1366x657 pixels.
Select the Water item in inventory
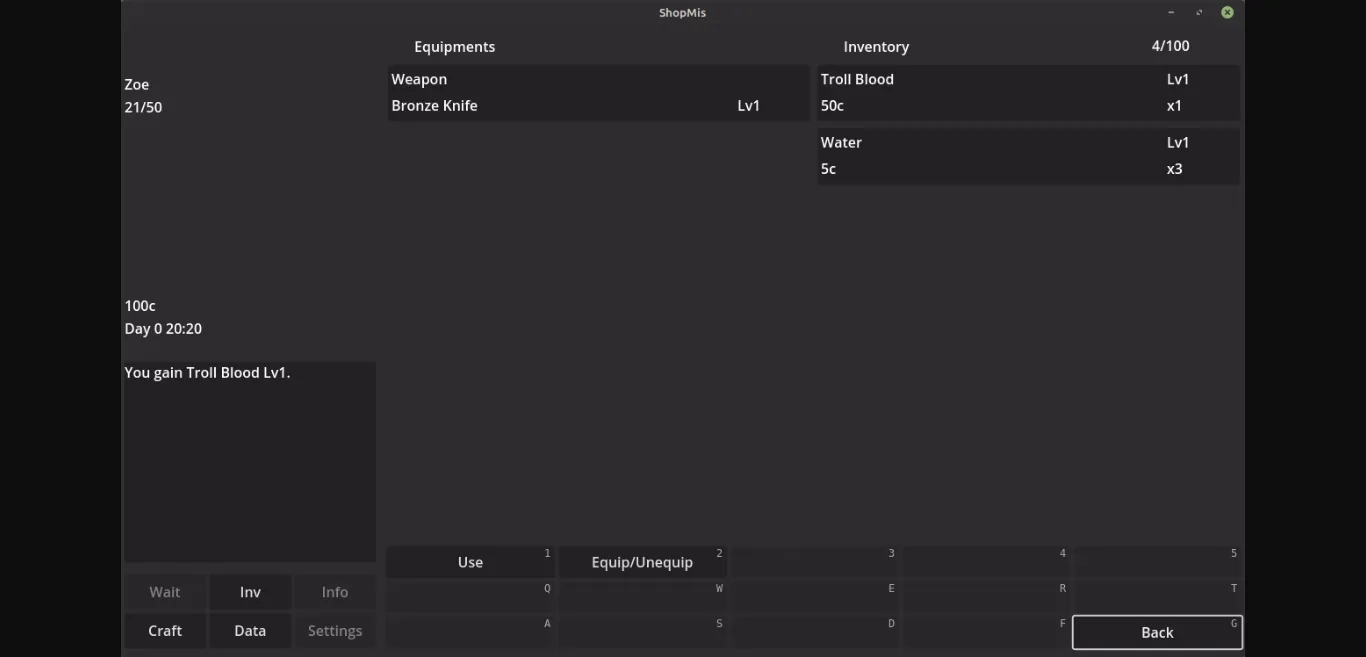coord(1028,156)
